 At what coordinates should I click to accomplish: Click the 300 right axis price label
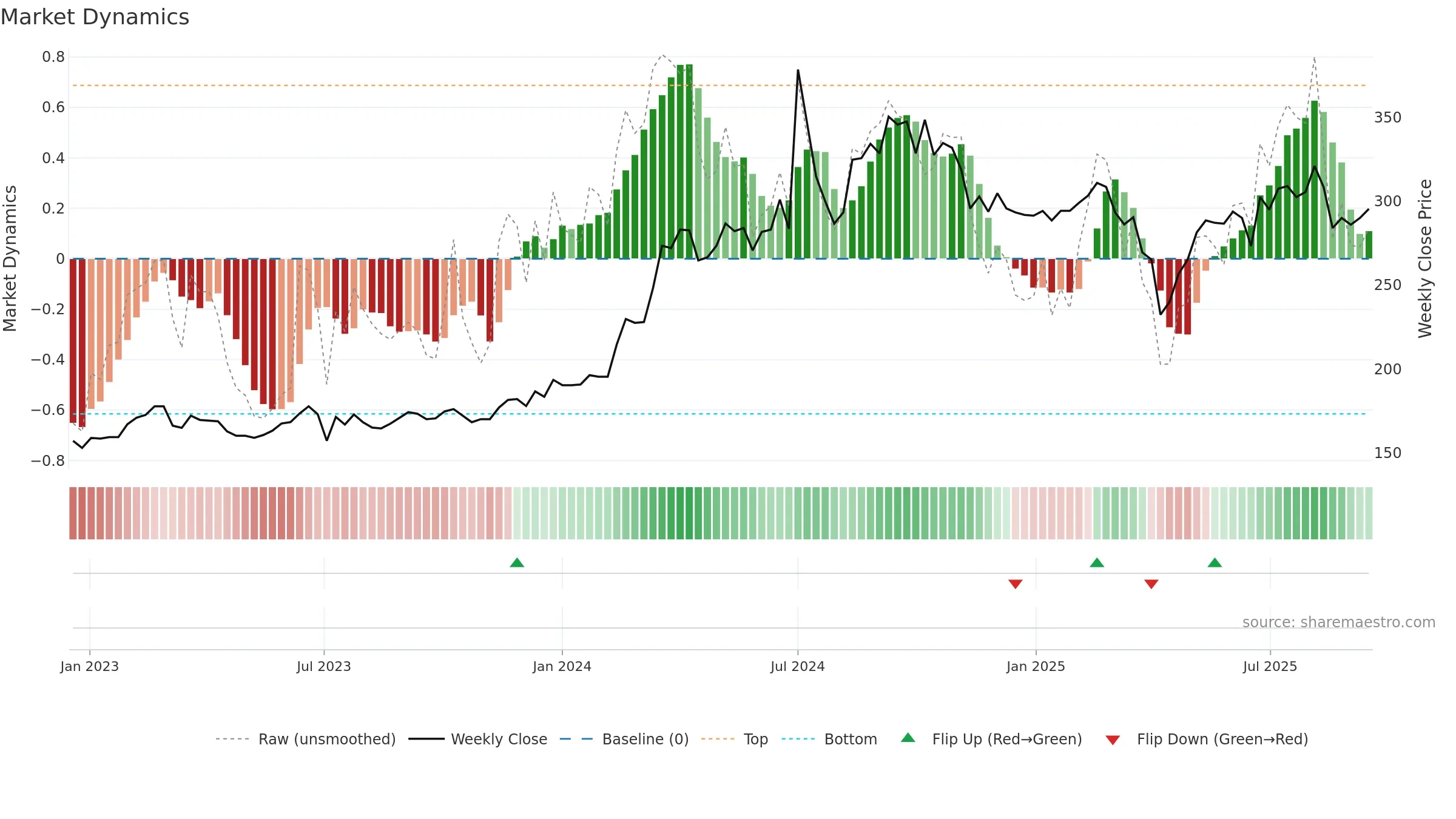[x=1388, y=201]
